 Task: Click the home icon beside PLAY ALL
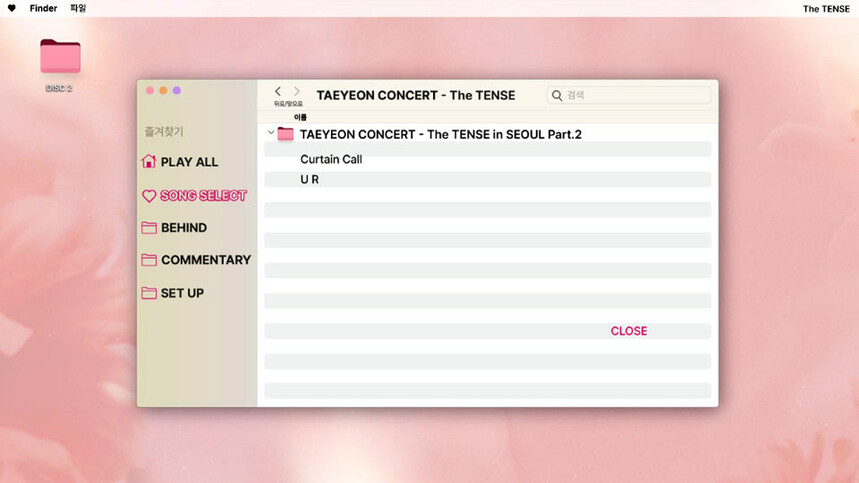(149, 162)
